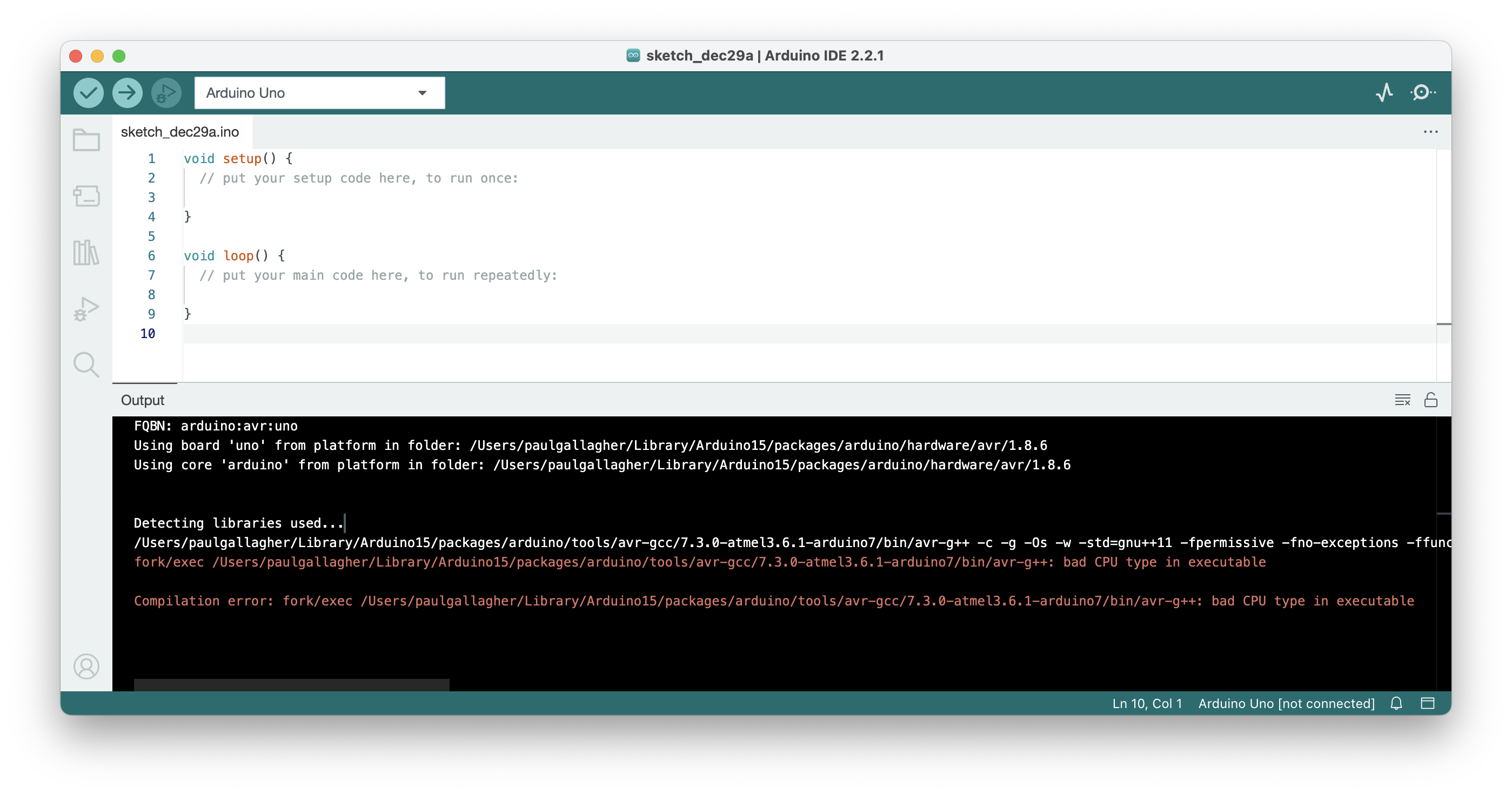Open the Boards Manager sidebar panel

86,196
